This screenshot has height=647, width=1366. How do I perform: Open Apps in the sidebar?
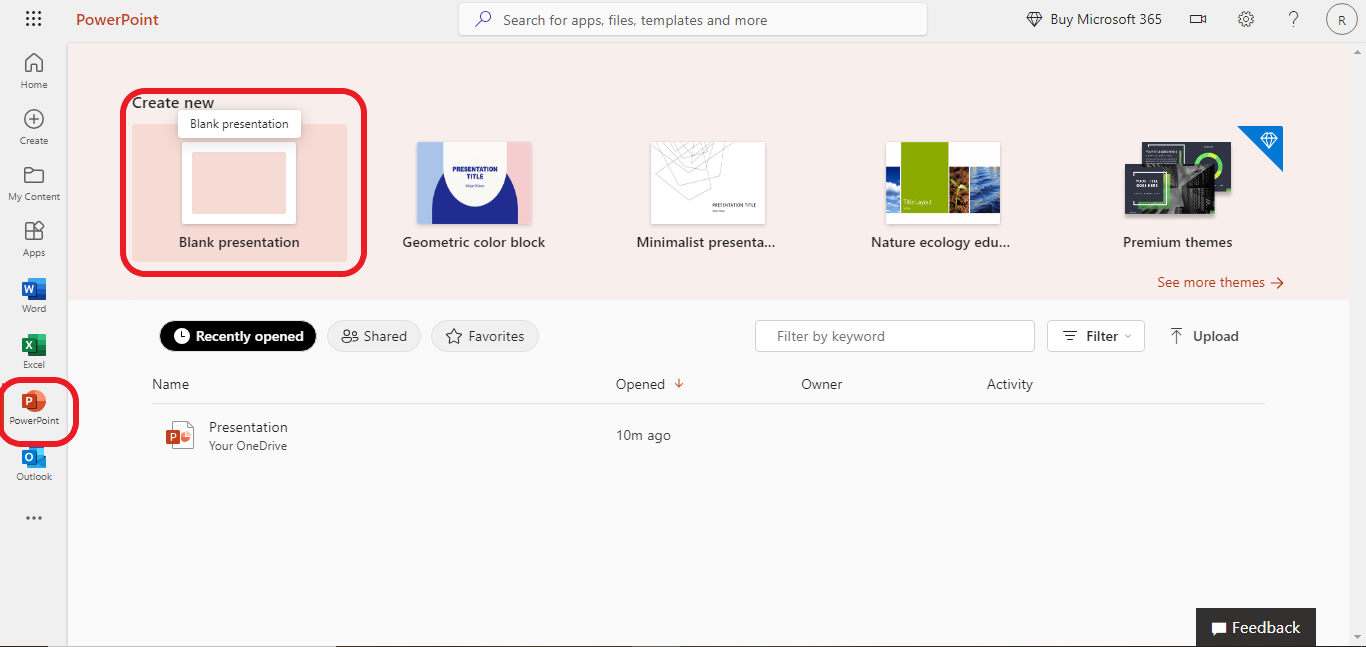click(x=34, y=238)
